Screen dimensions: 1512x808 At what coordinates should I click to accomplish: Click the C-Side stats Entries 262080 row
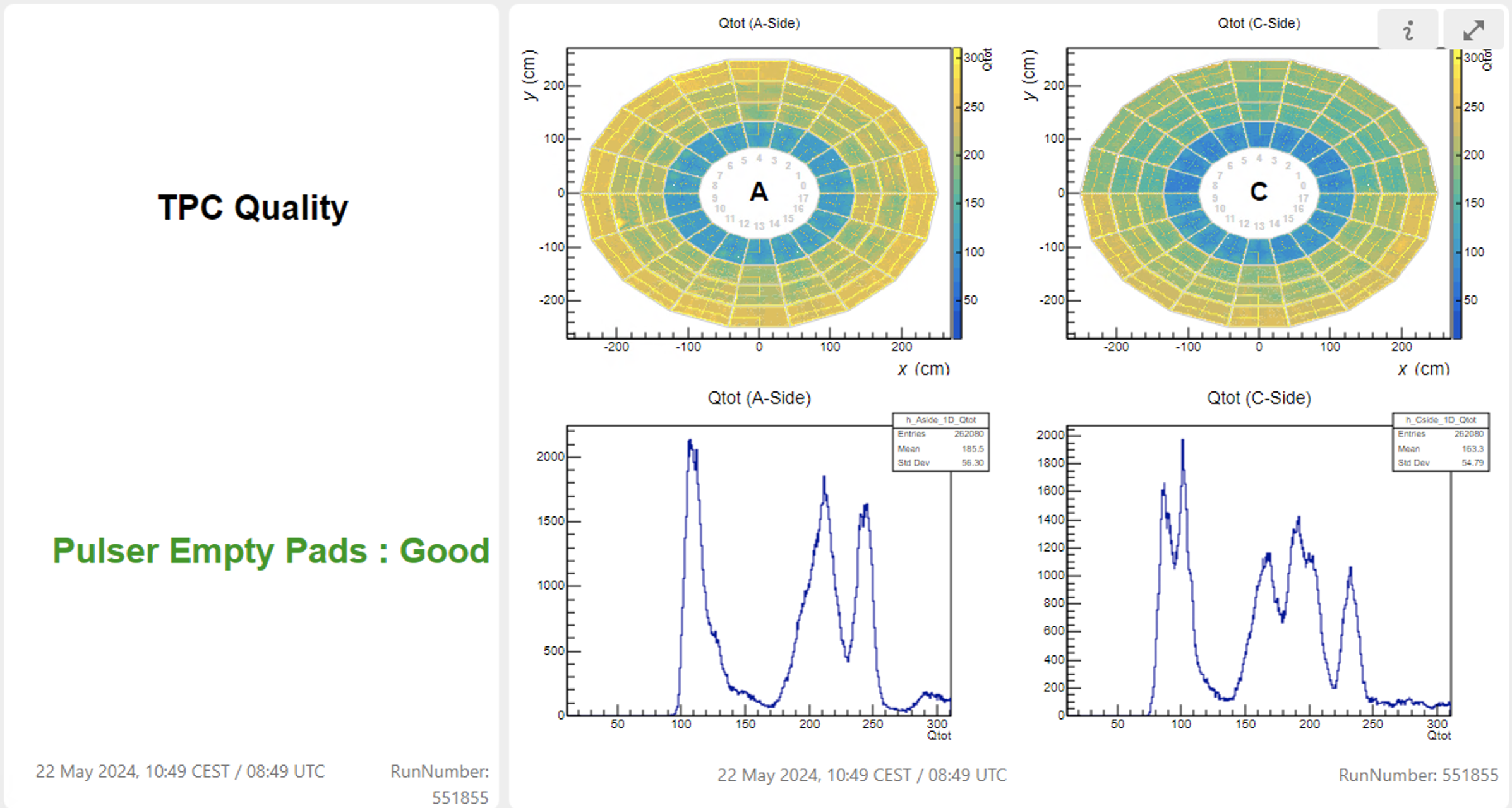[x=1441, y=434]
